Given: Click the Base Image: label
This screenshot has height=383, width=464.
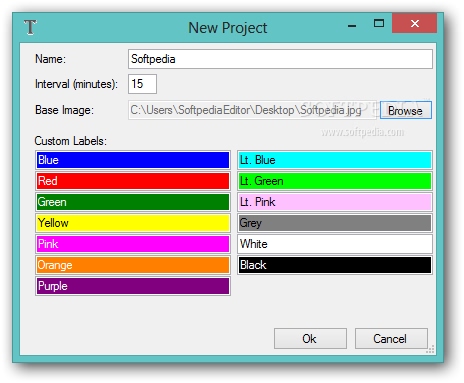Looking at the screenshot, I should click(64, 110).
